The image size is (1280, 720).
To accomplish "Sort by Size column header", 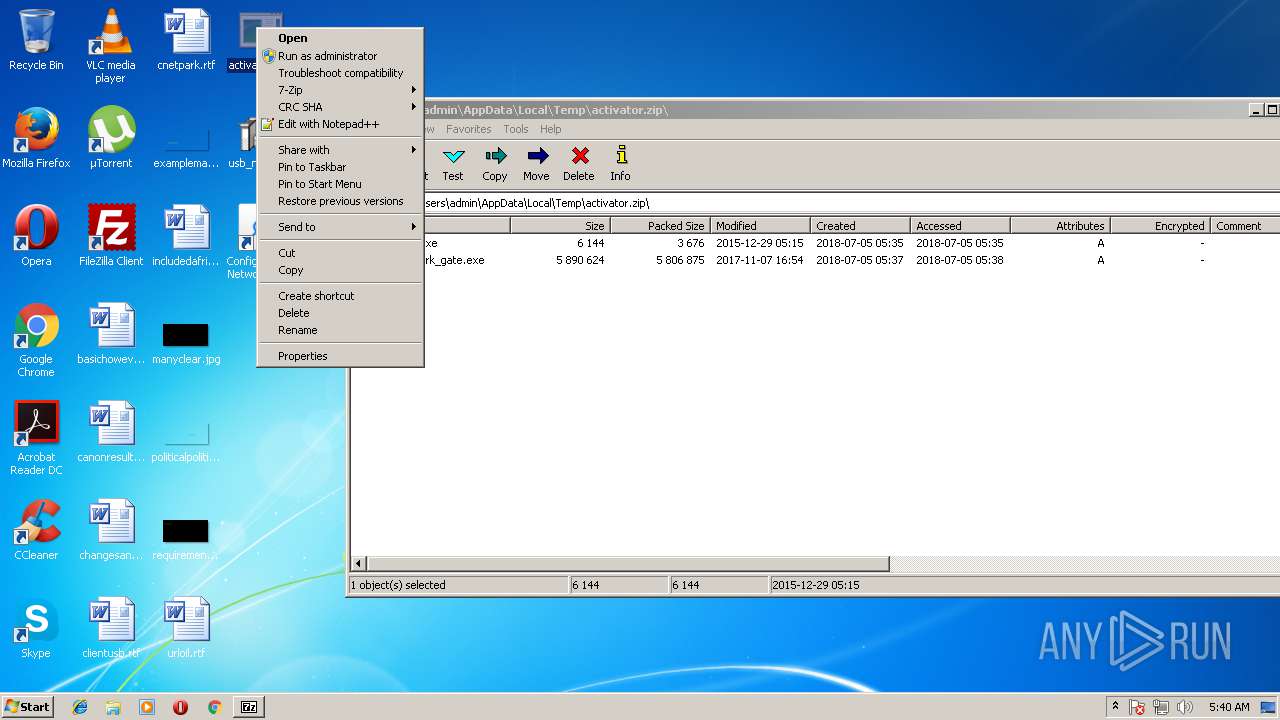I will coord(560,226).
